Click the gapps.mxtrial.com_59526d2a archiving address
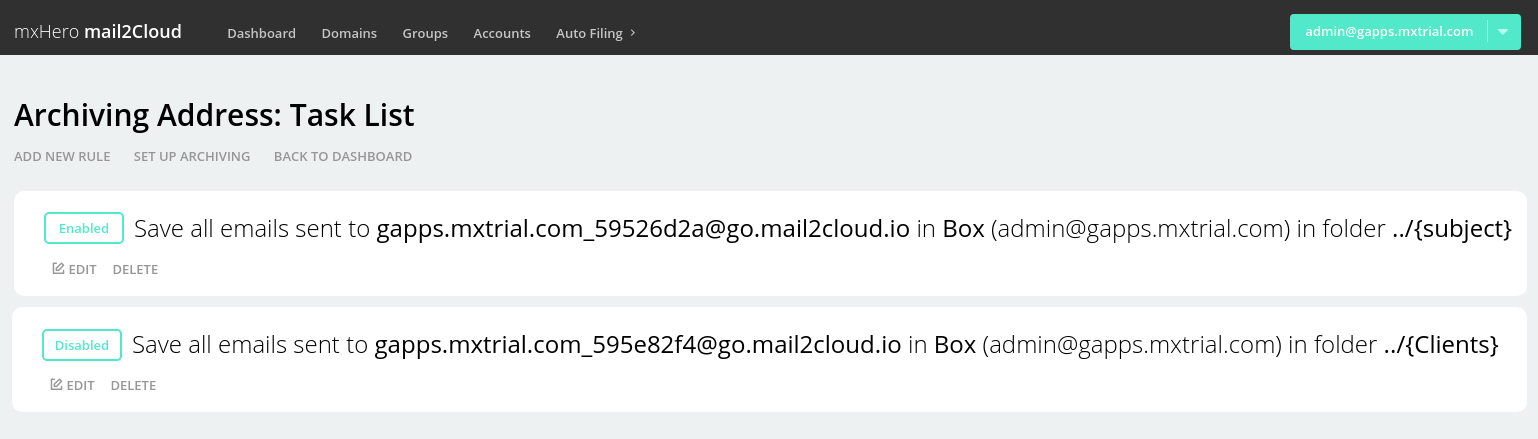The height and width of the screenshot is (439, 1538). pyautogui.click(x=643, y=229)
